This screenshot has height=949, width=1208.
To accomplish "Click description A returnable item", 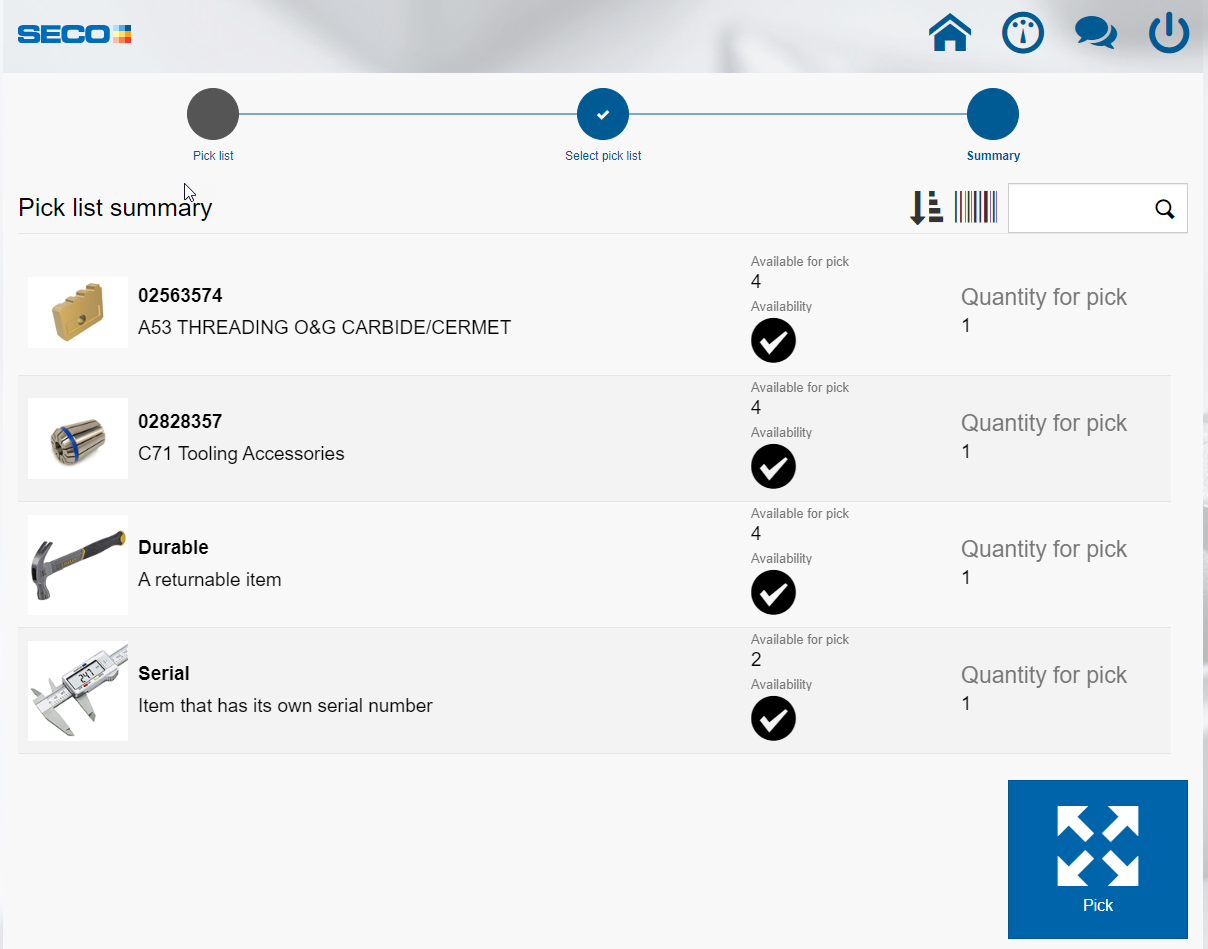I will [x=210, y=580].
